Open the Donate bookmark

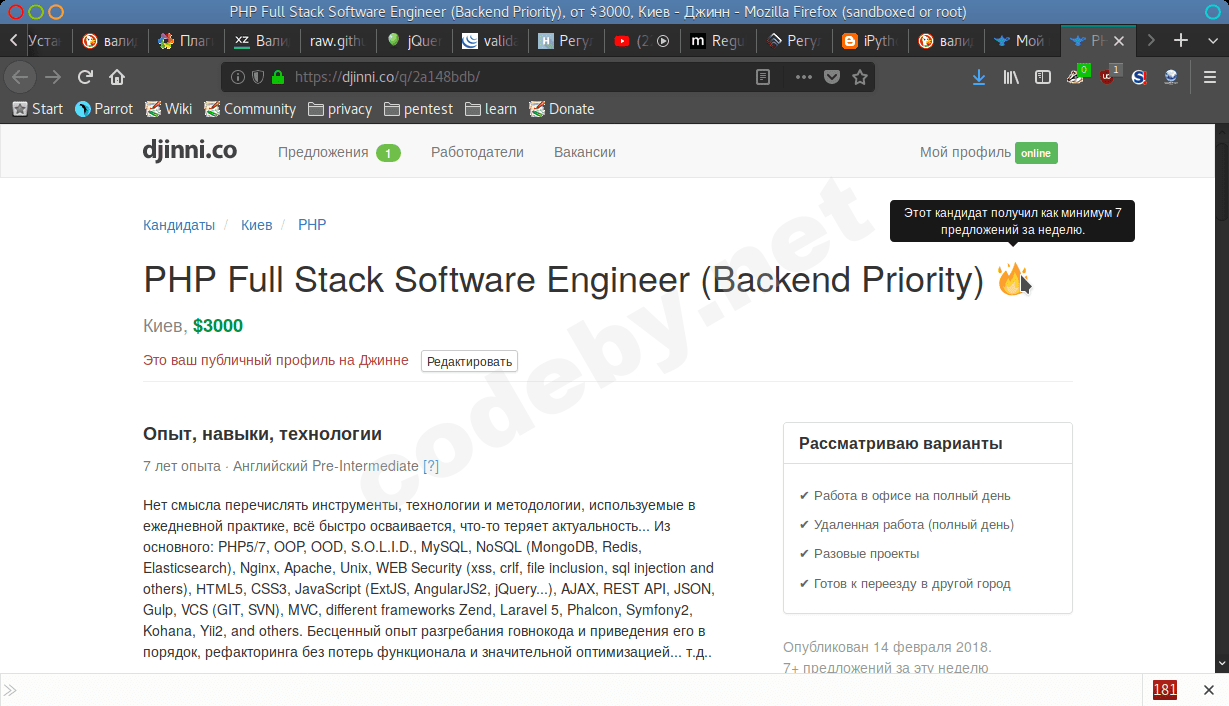[562, 109]
